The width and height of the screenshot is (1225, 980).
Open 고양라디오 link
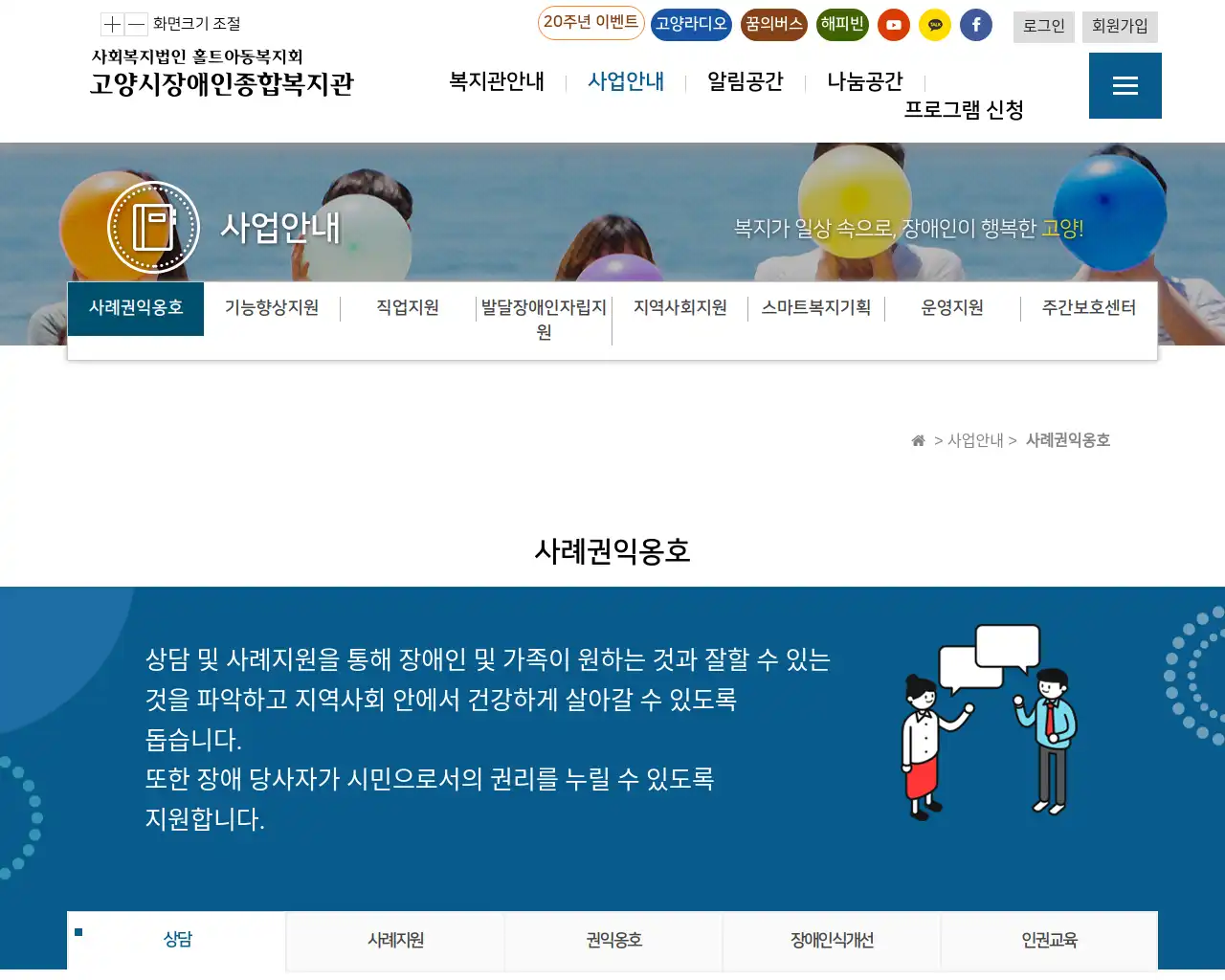tap(691, 25)
